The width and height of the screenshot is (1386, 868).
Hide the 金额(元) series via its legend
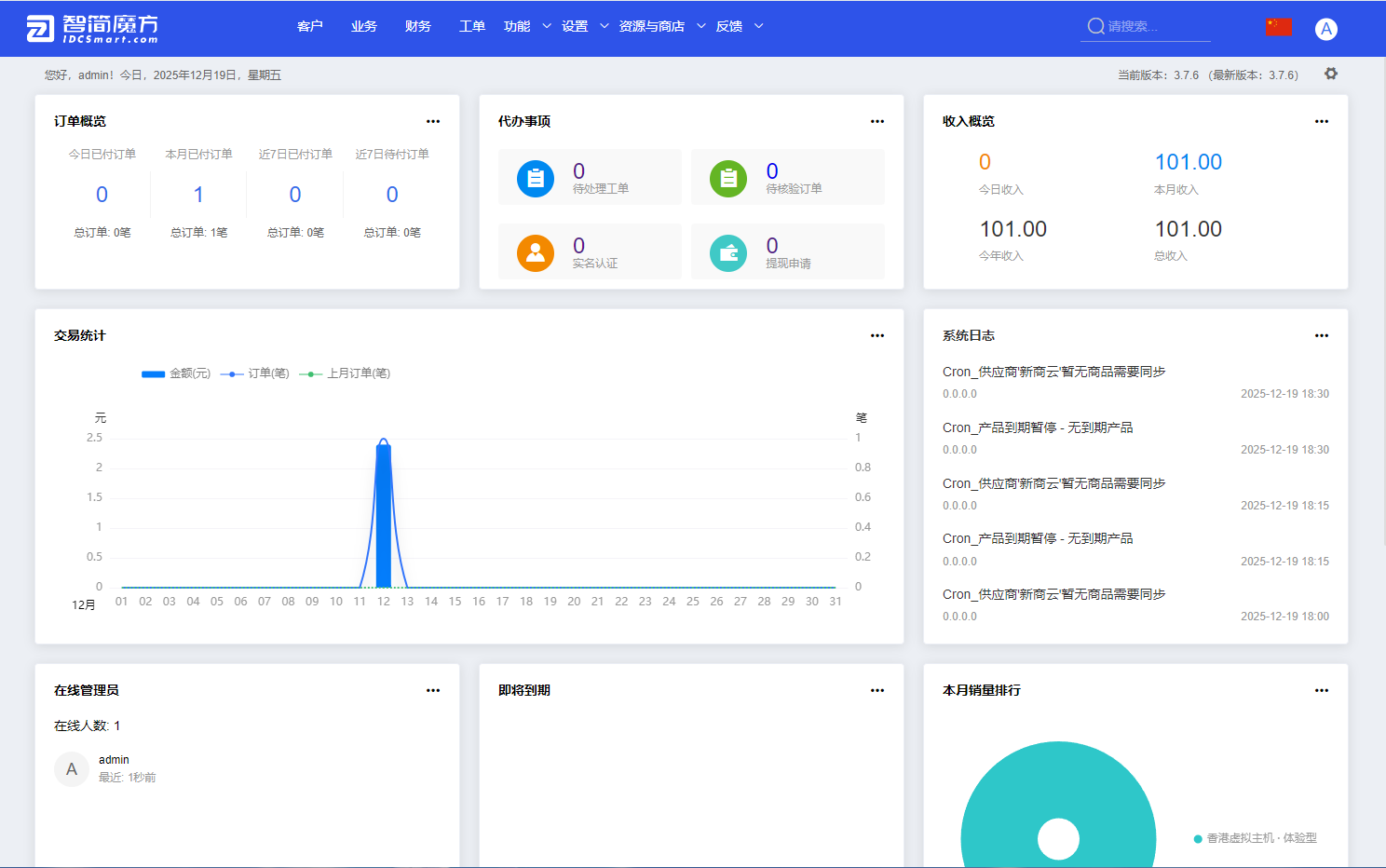coord(176,373)
